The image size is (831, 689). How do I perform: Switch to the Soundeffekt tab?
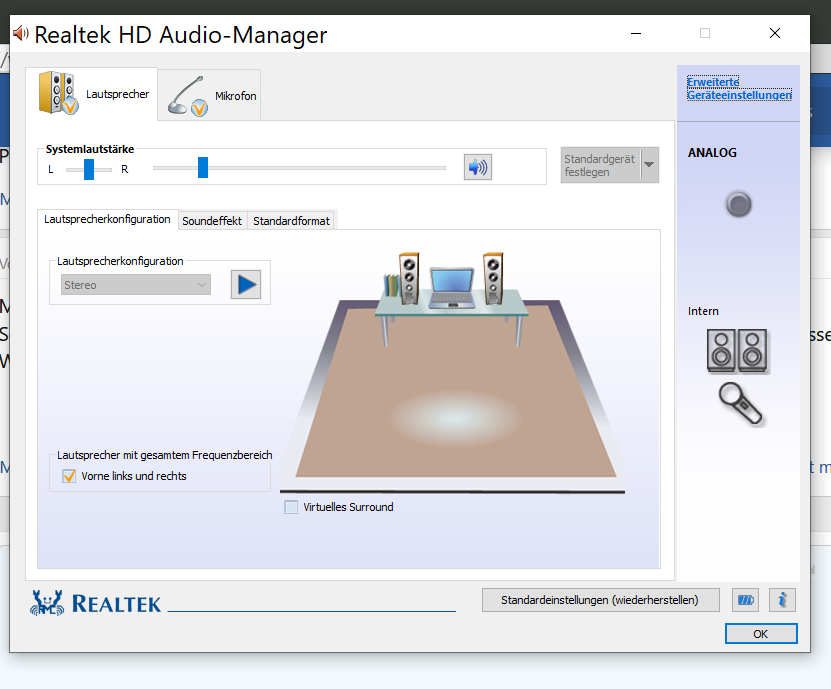pos(212,221)
